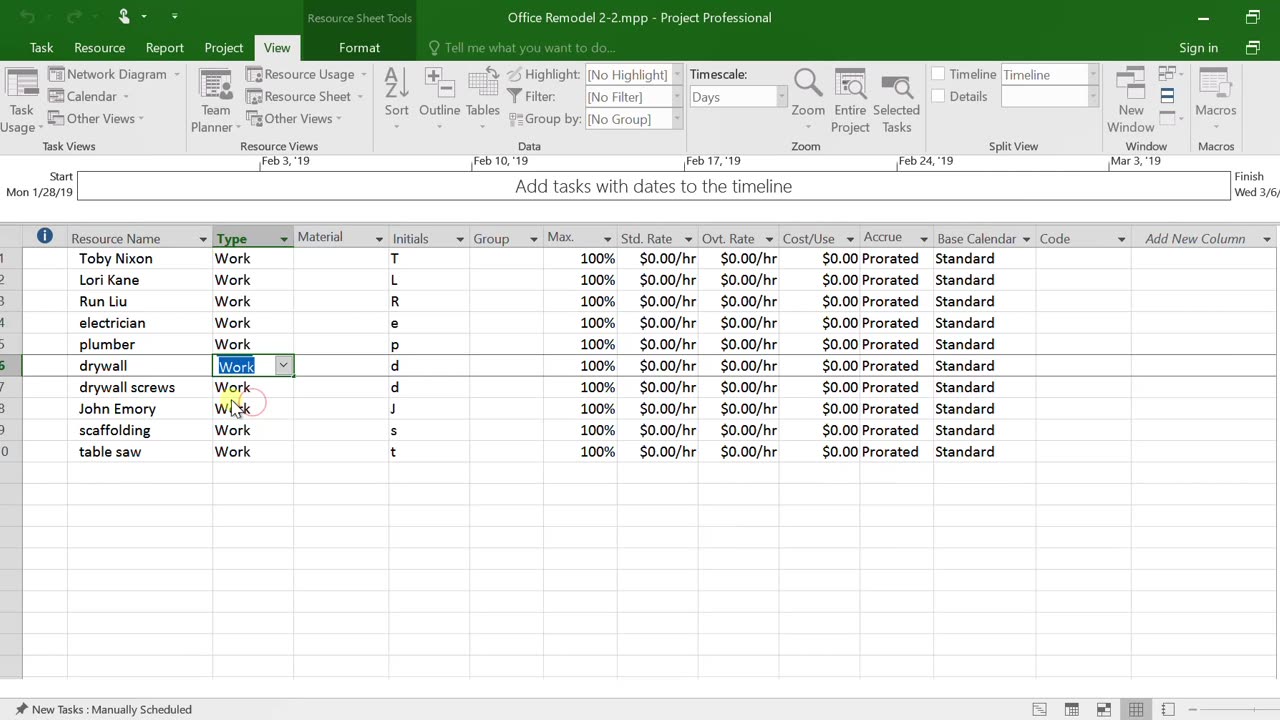This screenshot has width=1280, height=720.
Task: Click the drywall screws name cell
Action: pyautogui.click(x=140, y=387)
